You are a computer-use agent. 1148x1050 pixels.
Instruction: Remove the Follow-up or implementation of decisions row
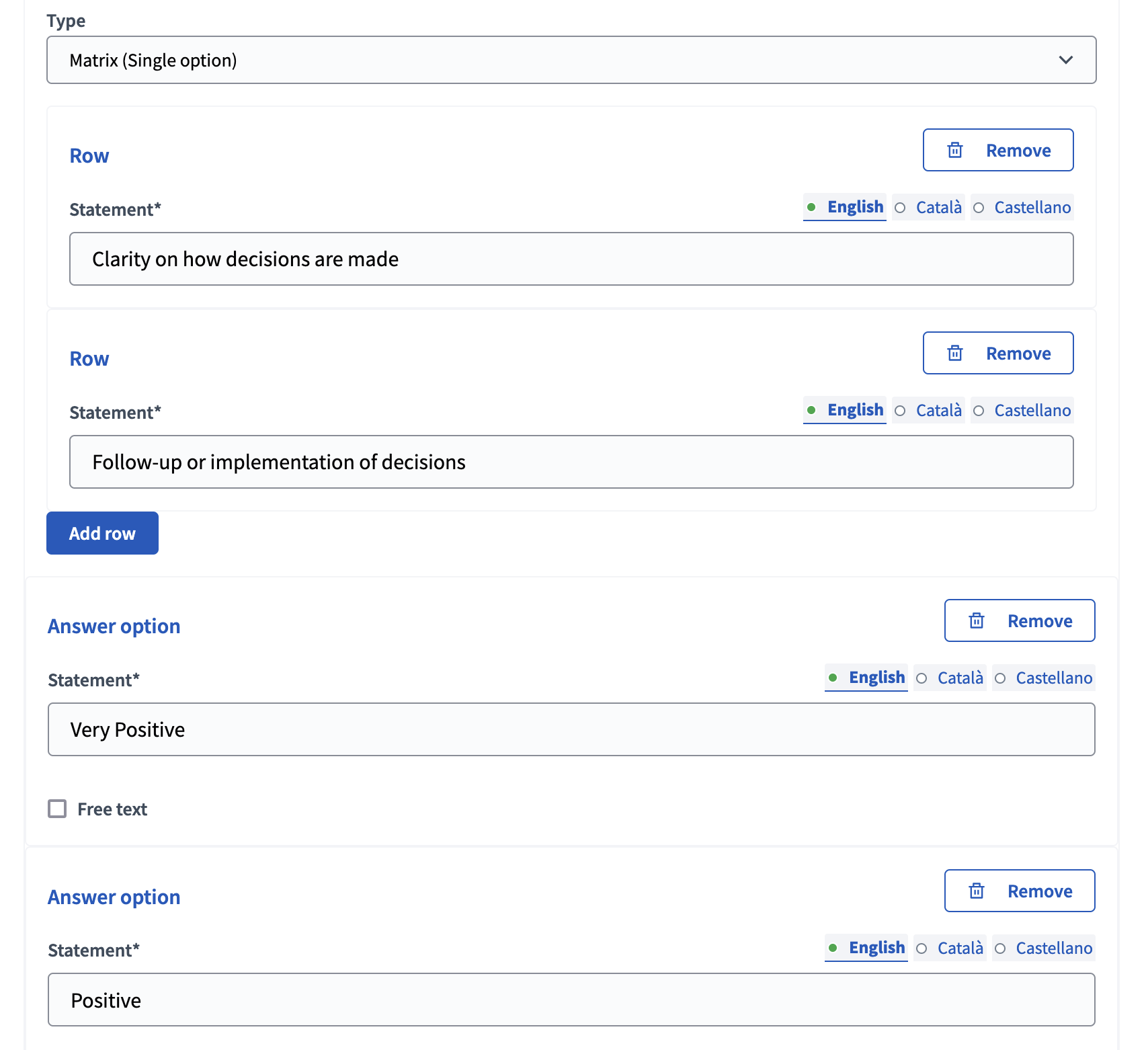click(997, 353)
